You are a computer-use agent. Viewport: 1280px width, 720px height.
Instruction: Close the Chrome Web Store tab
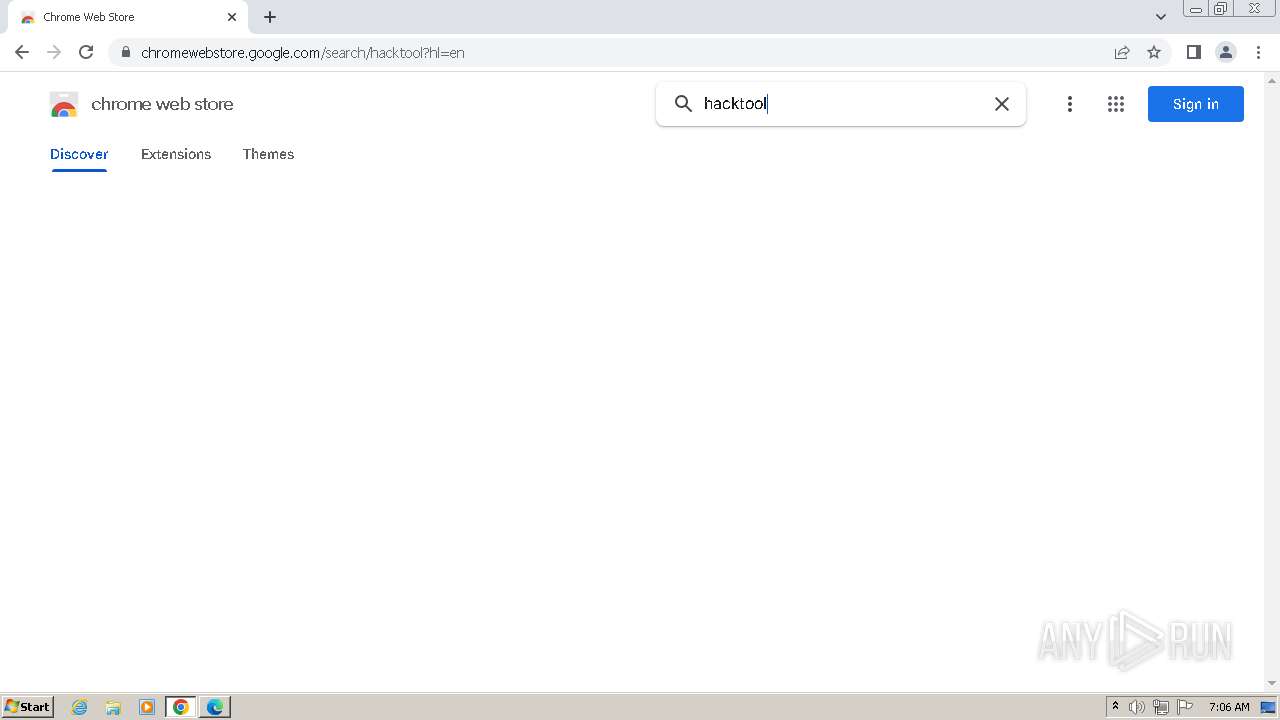[x=232, y=17]
